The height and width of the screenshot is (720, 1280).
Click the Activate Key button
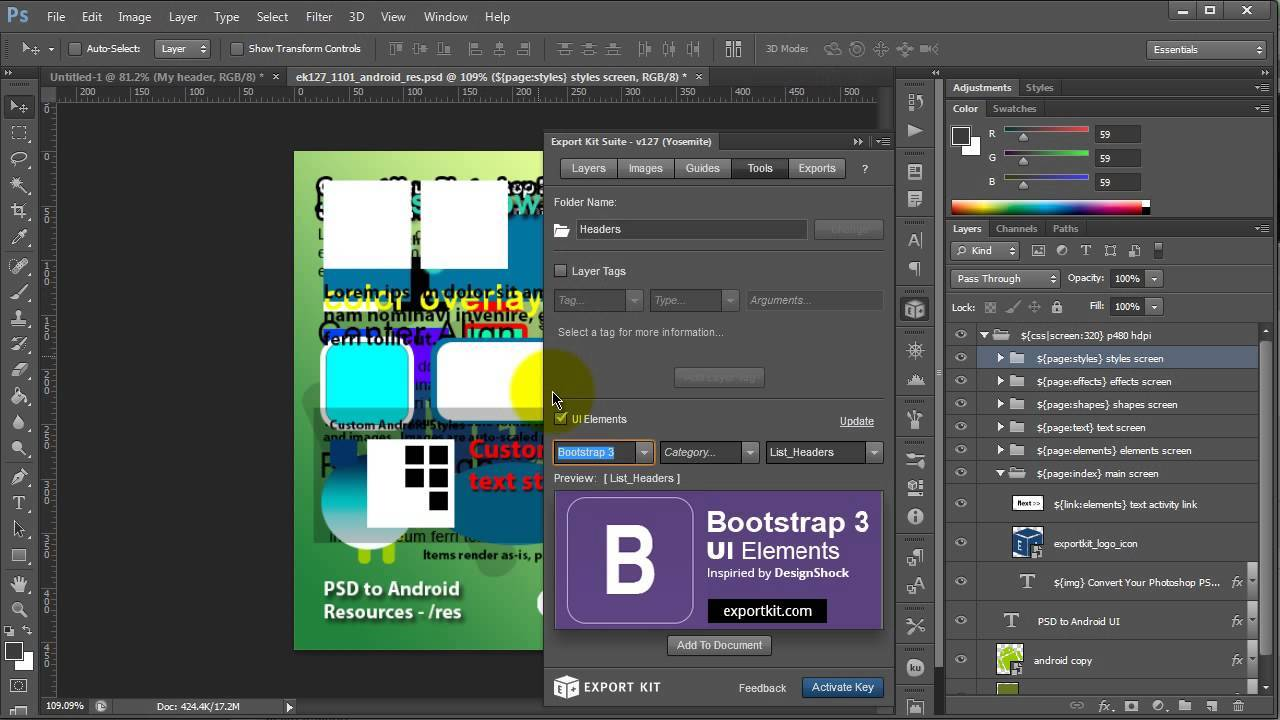point(843,687)
